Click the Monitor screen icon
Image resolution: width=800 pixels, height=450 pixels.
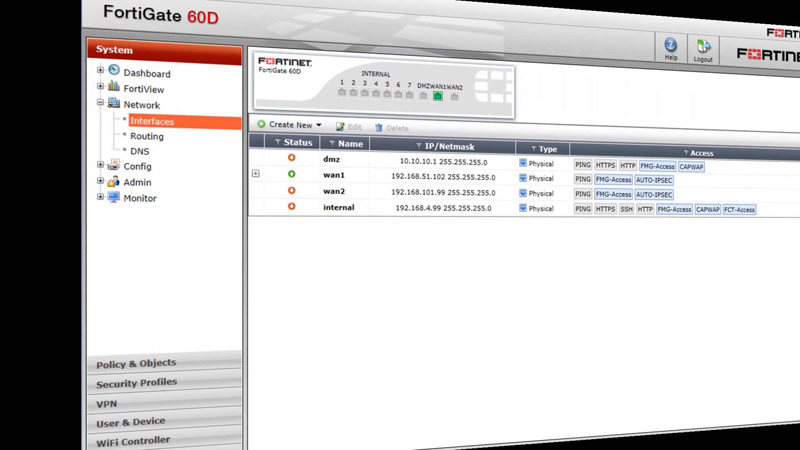[x=114, y=197]
